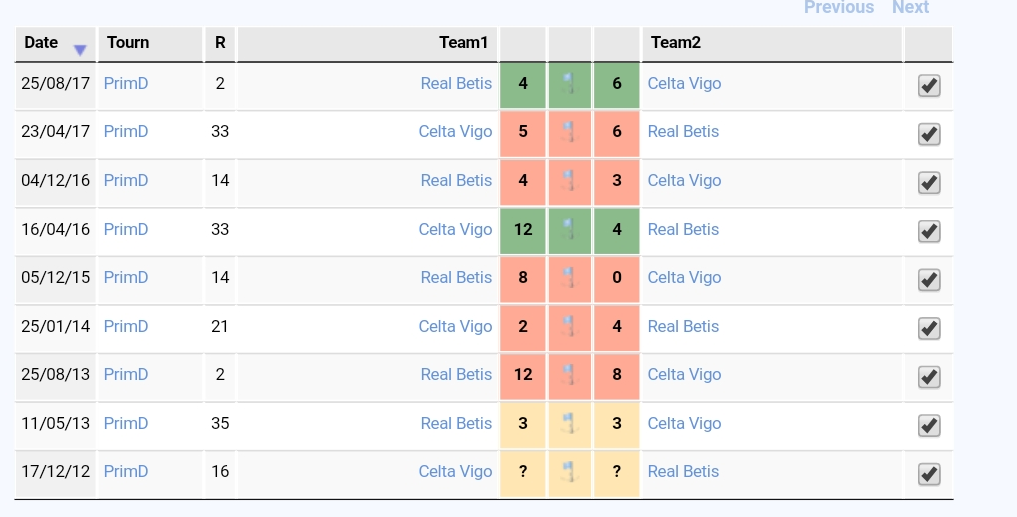
Task: Click green score cell showing 12
Action: pos(523,230)
